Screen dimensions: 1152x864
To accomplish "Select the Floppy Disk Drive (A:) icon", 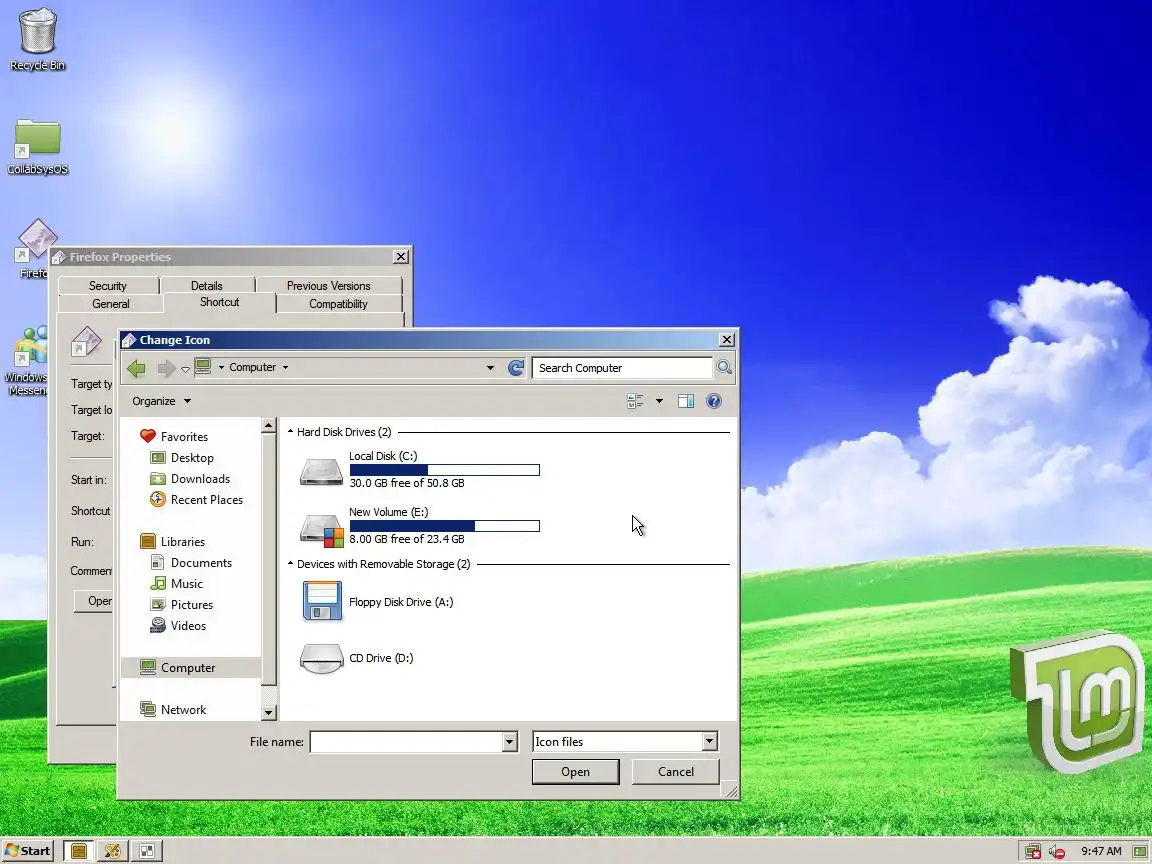I will [x=322, y=601].
